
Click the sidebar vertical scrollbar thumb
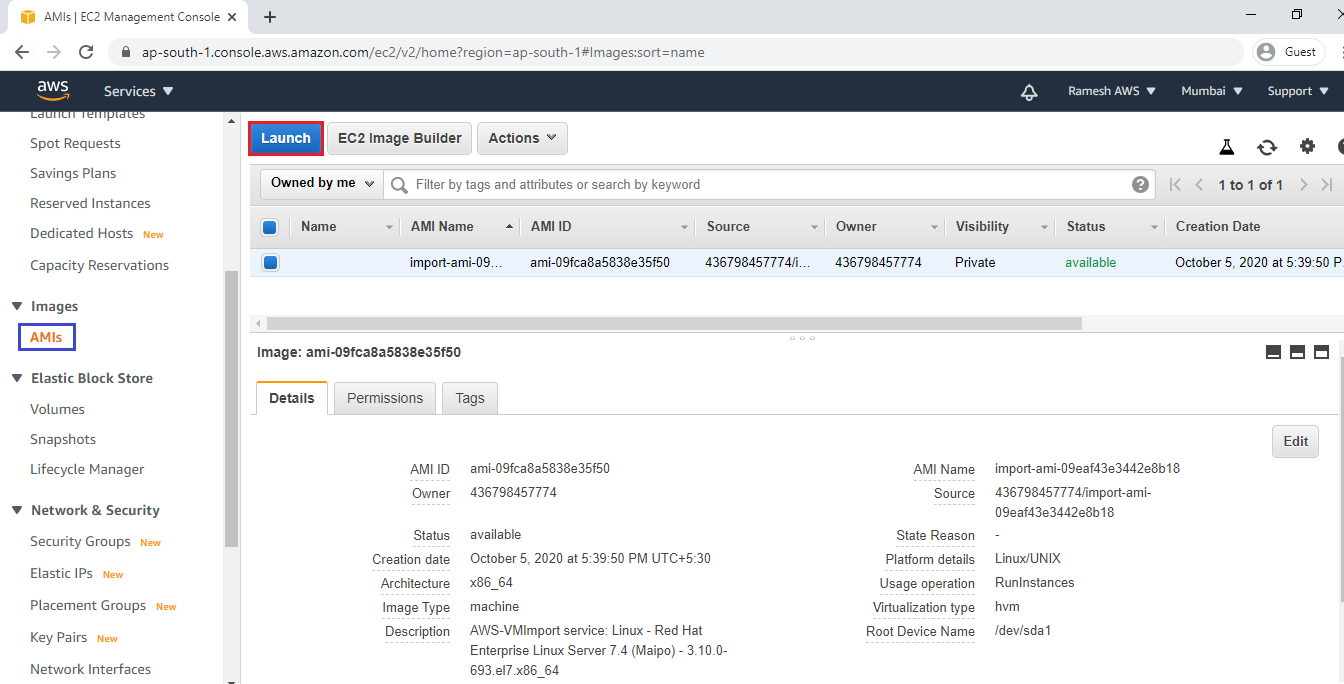(232, 408)
